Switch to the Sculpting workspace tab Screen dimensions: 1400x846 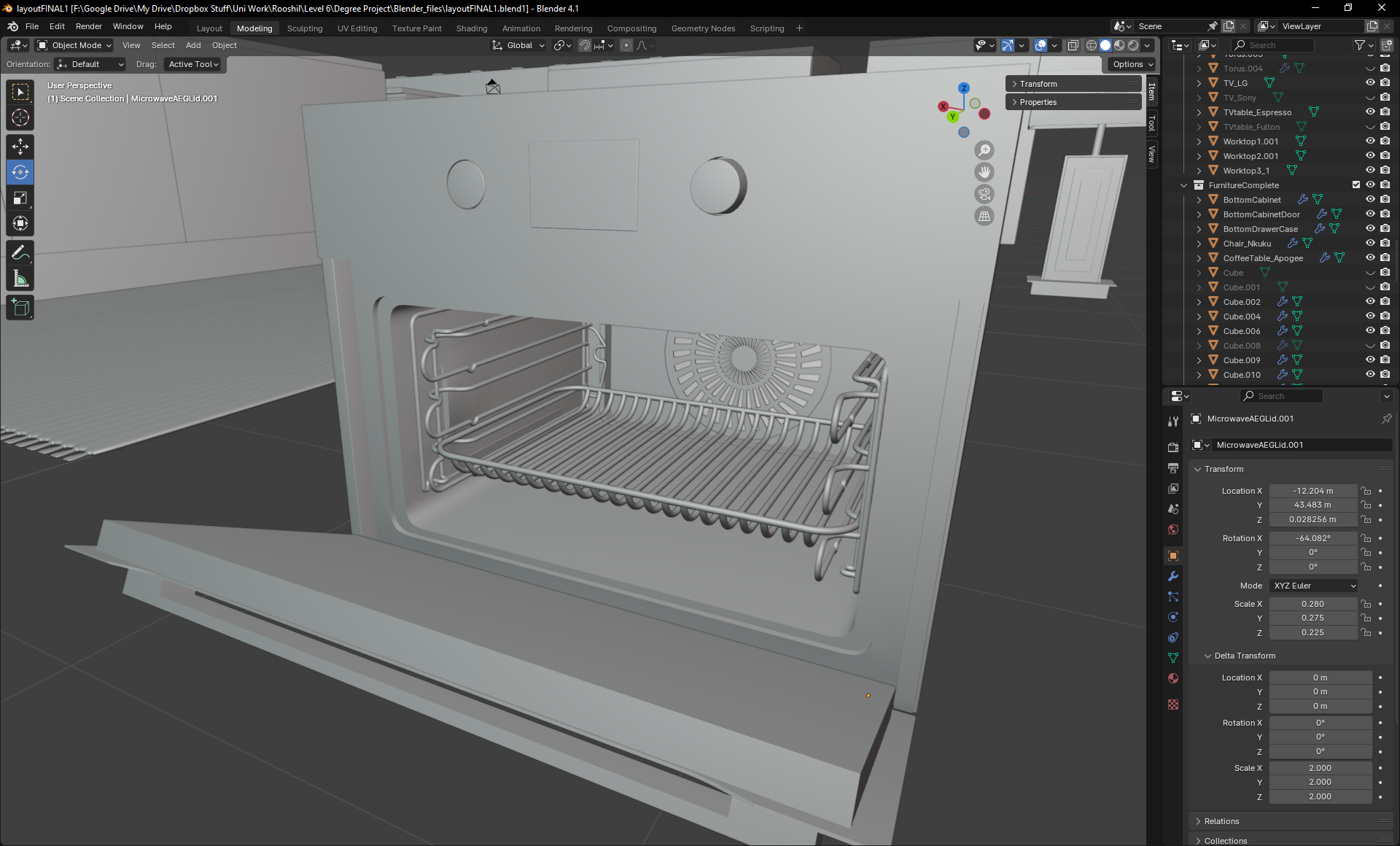point(304,28)
